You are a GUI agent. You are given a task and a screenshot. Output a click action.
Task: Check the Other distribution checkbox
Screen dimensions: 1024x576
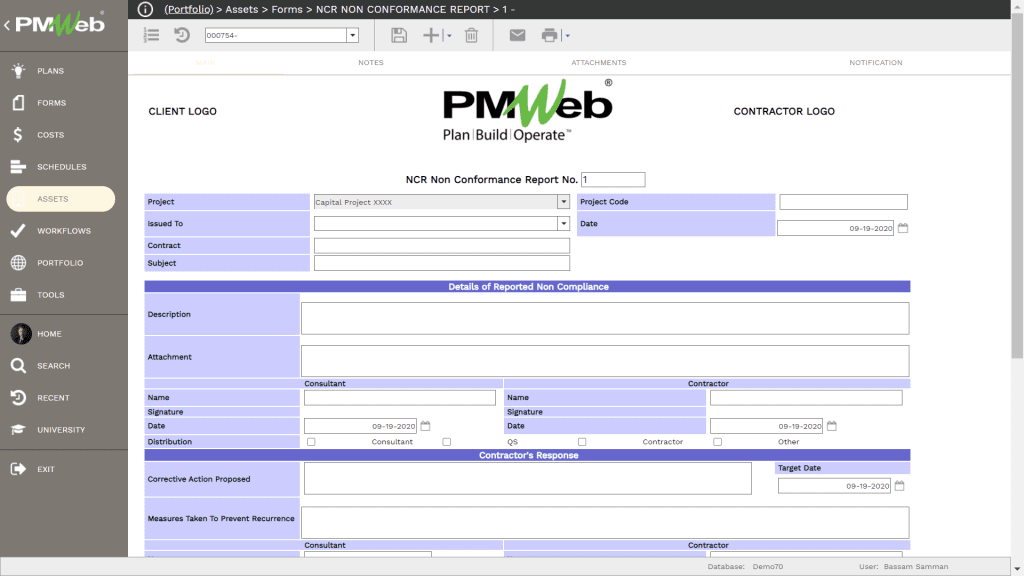click(x=718, y=442)
